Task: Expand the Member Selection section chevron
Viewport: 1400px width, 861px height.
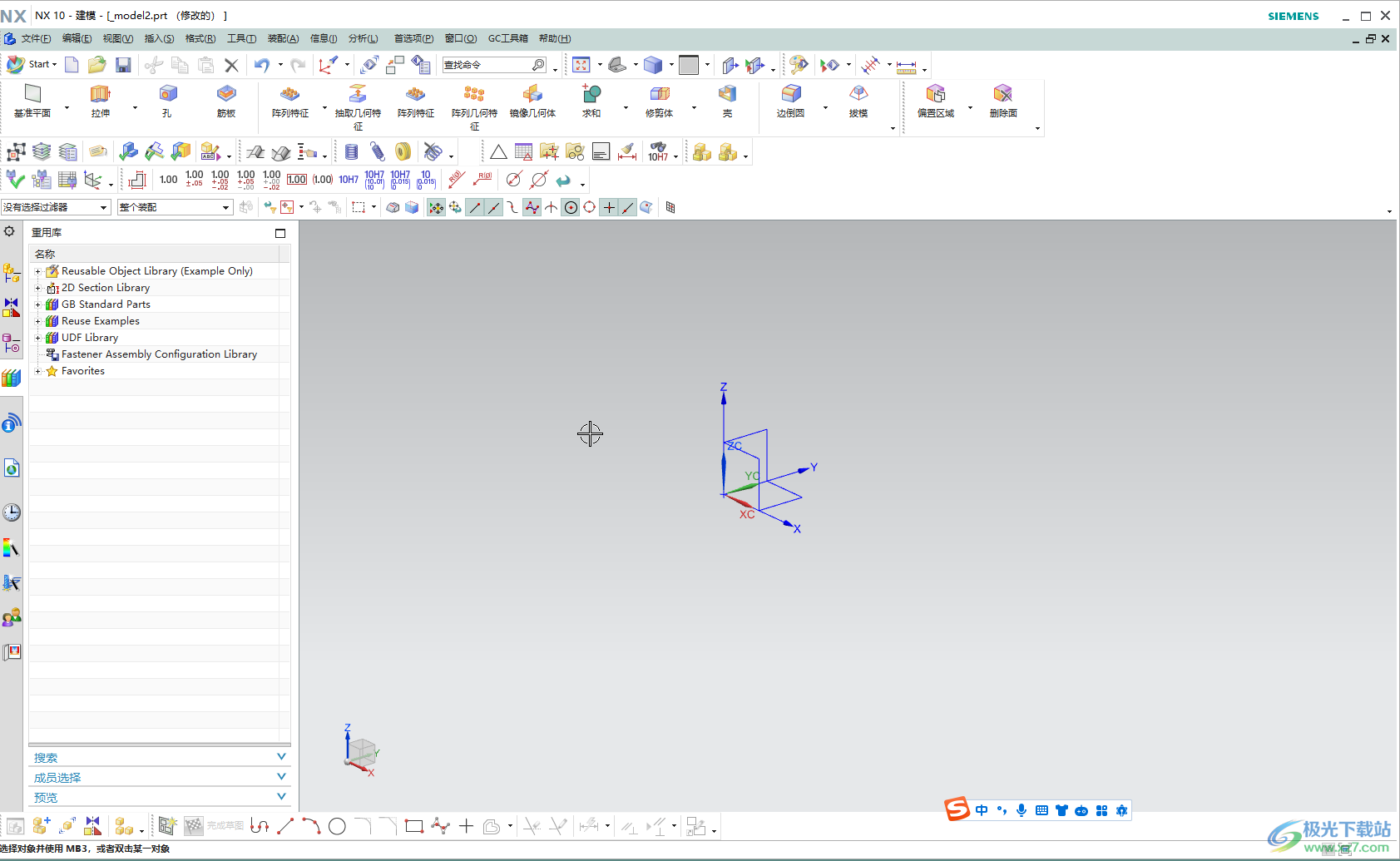Action: [x=281, y=777]
